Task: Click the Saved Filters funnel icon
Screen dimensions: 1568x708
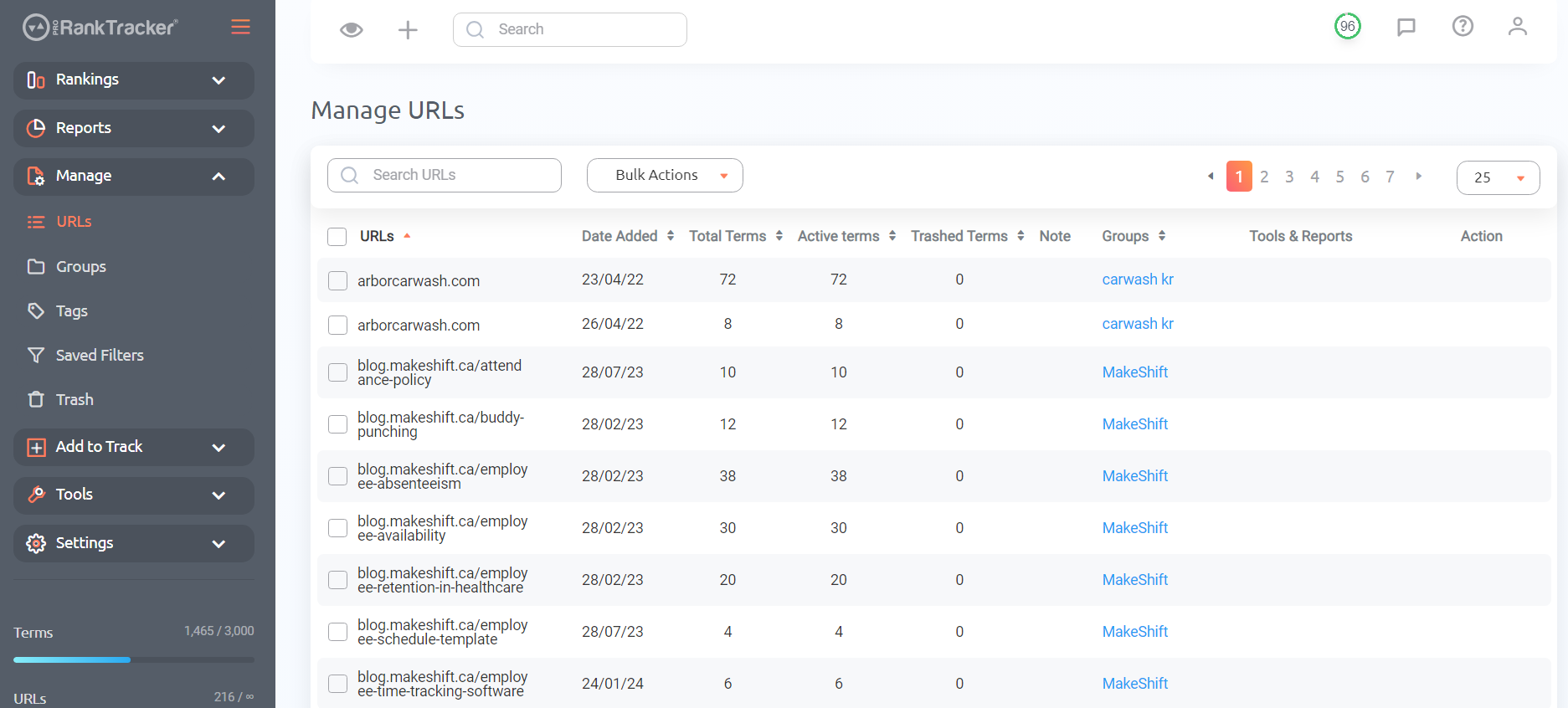Action: [36, 355]
